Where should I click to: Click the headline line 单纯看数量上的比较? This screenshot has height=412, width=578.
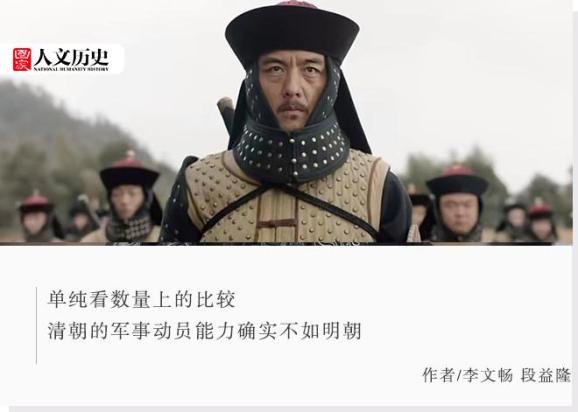[x=142, y=299]
